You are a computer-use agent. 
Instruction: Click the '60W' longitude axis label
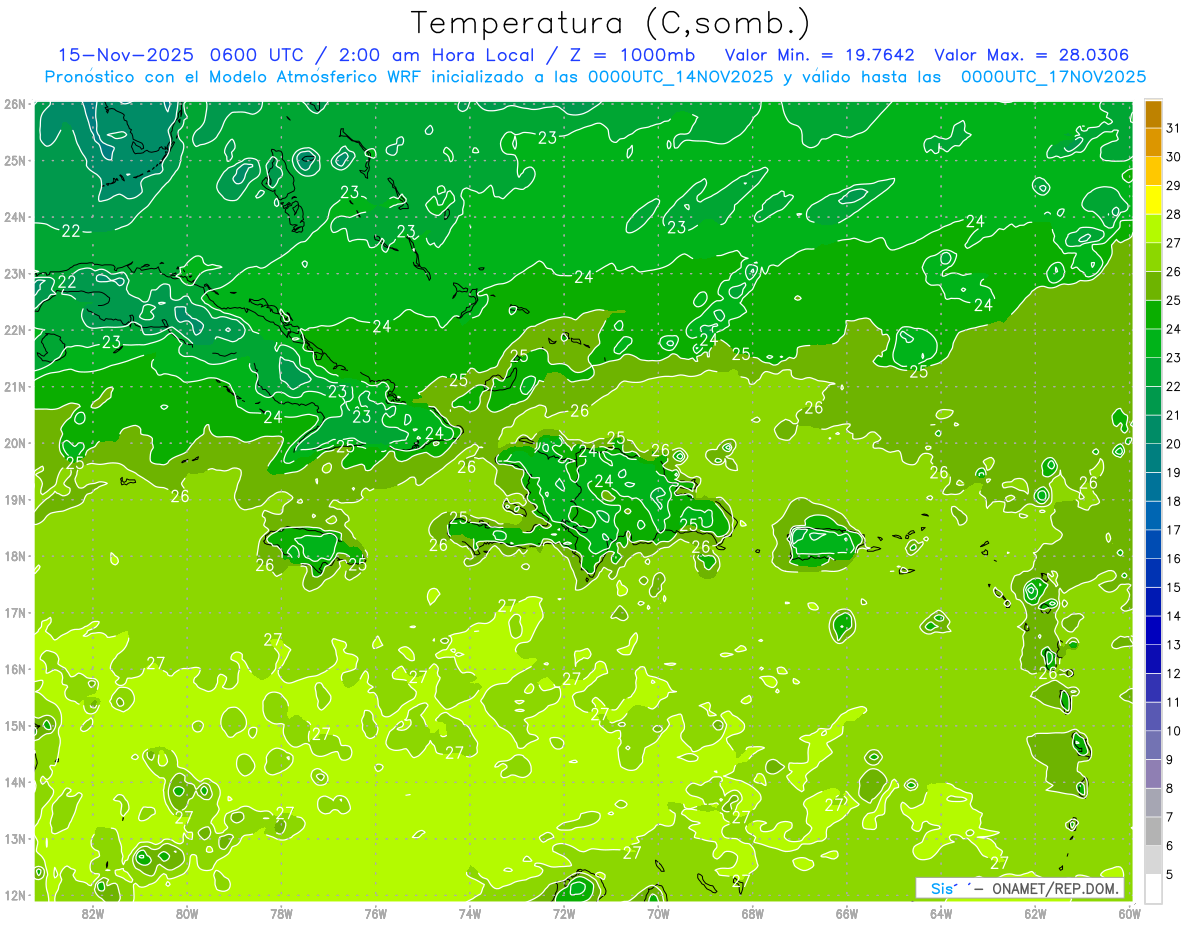click(1130, 912)
